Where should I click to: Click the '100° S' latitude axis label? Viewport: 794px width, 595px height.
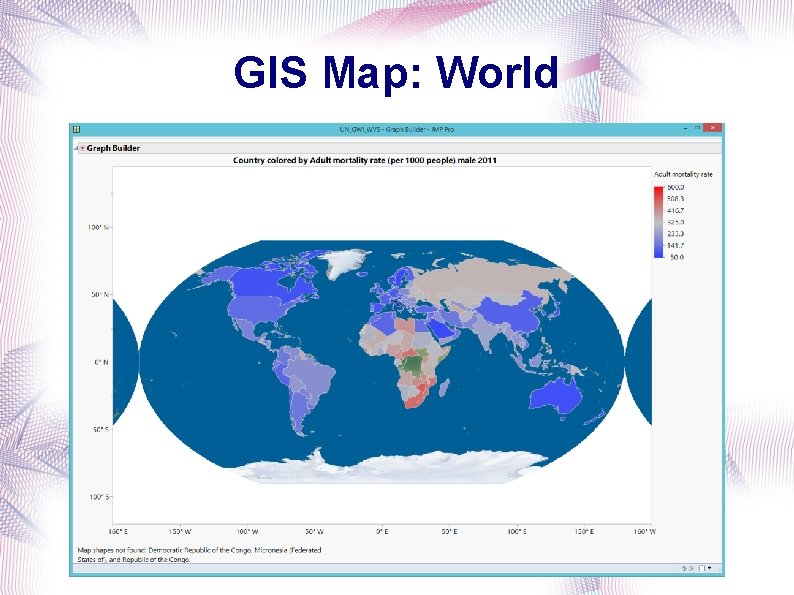[x=99, y=497]
